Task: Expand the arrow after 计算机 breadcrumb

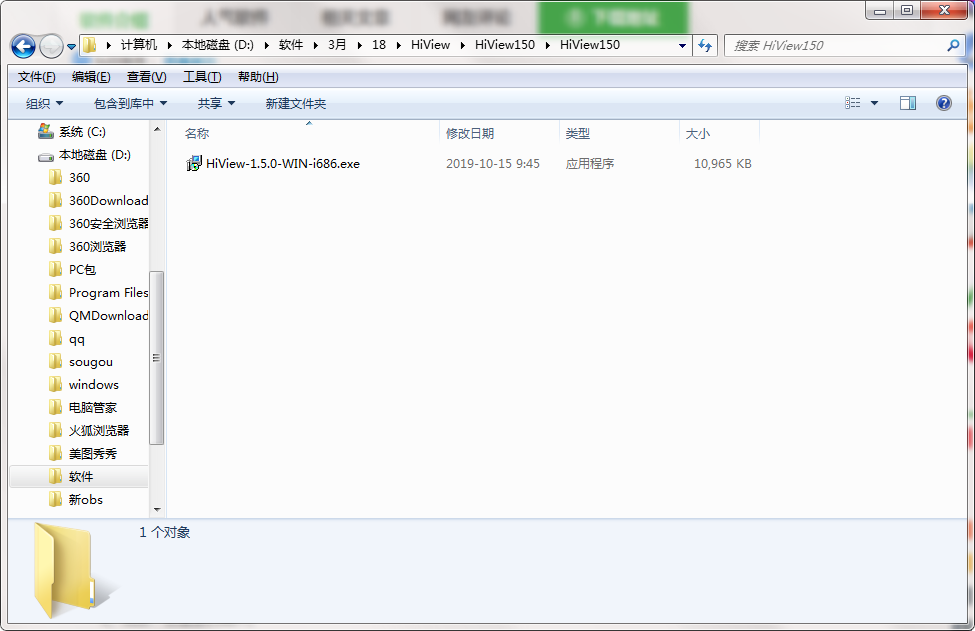Action: pyautogui.click(x=169, y=45)
